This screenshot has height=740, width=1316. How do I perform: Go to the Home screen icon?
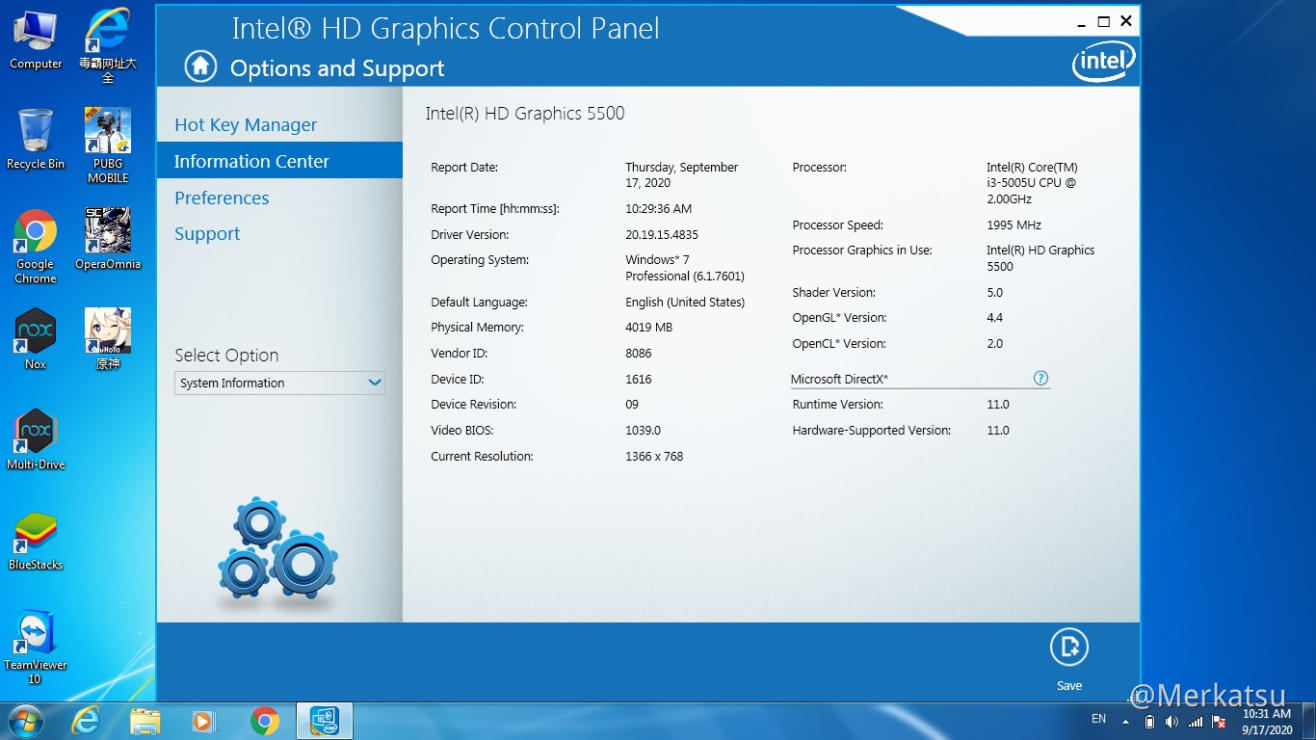point(201,67)
